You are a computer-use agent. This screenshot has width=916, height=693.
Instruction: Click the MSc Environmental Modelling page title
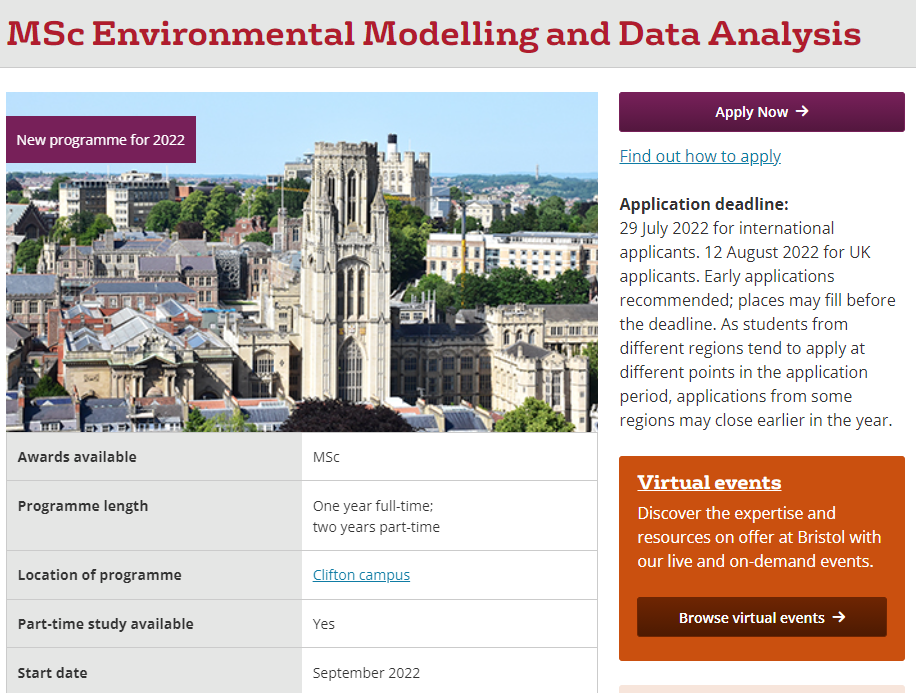coord(433,34)
